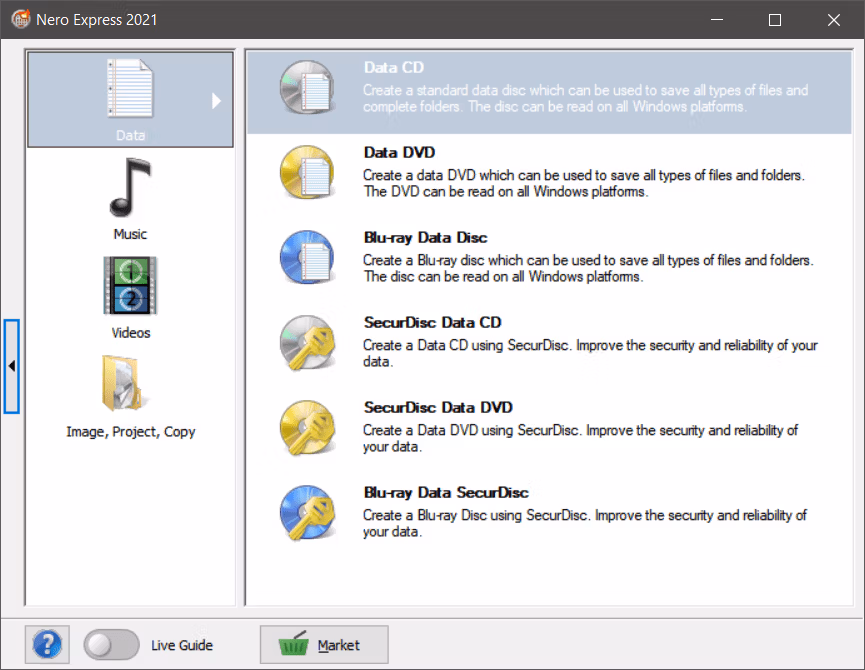Open the Music category note icon

(130, 187)
